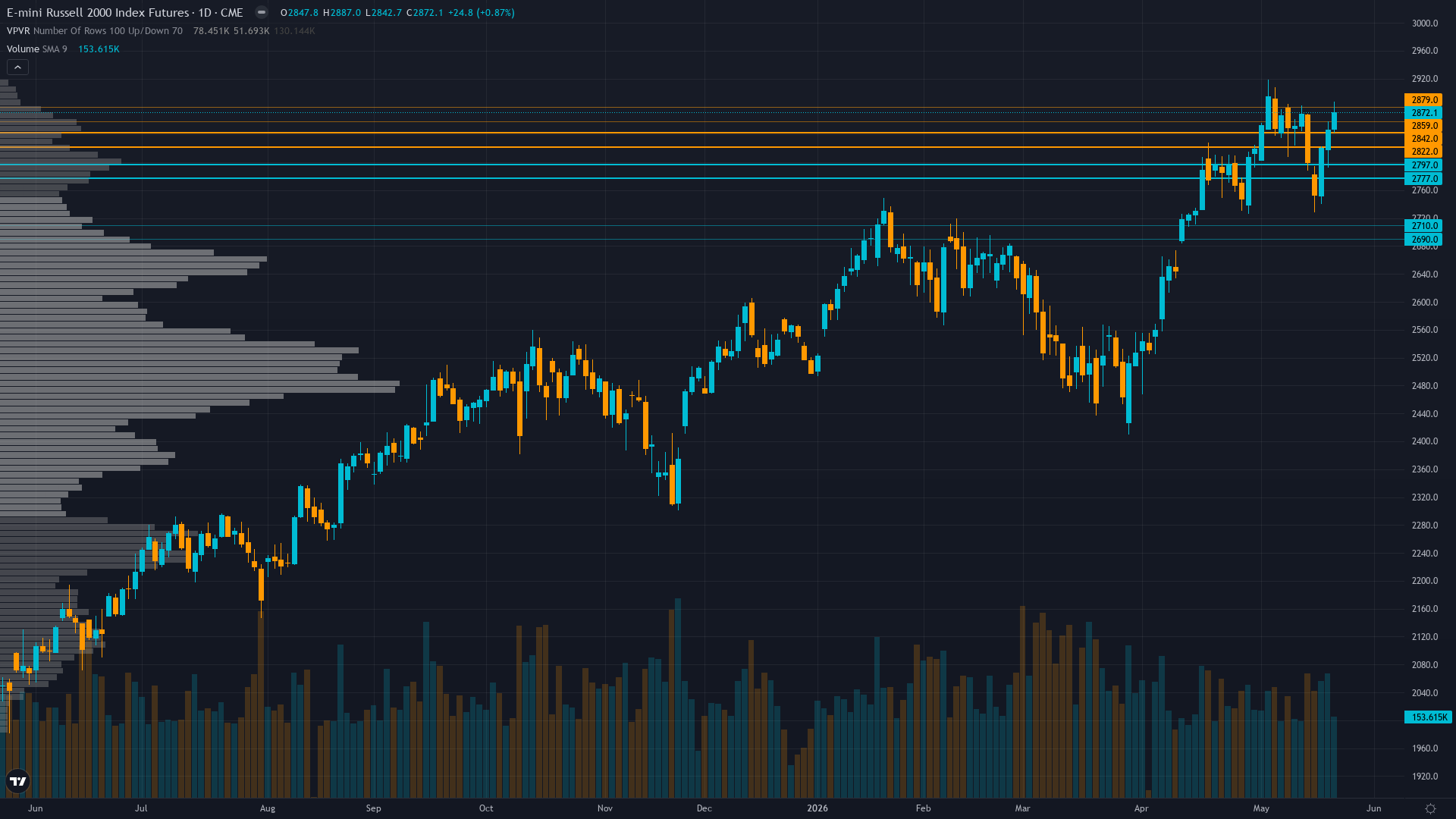
Task: Click the Nov label on time axis
Action: [x=604, y=808]
